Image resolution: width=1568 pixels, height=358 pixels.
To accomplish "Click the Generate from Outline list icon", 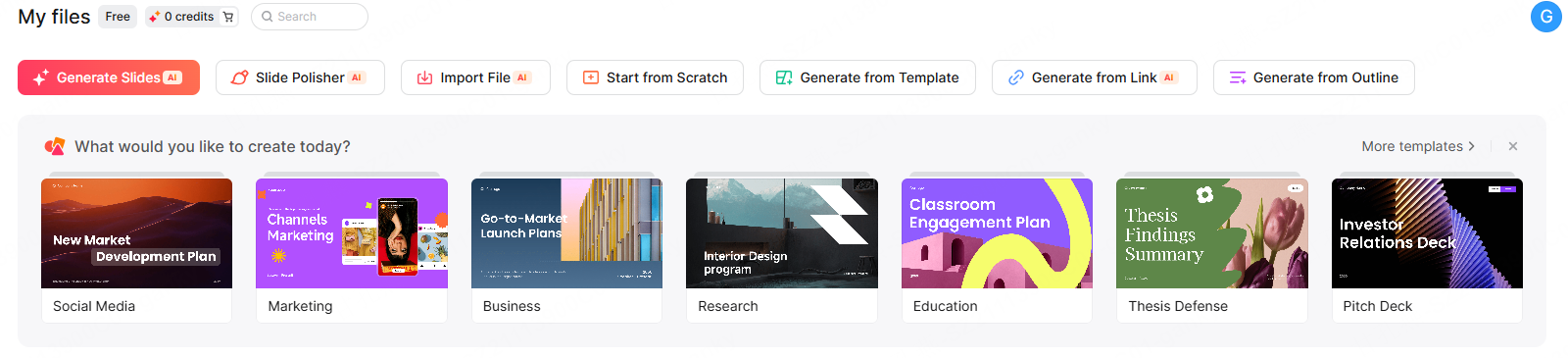I will [x=1238, y=77].
